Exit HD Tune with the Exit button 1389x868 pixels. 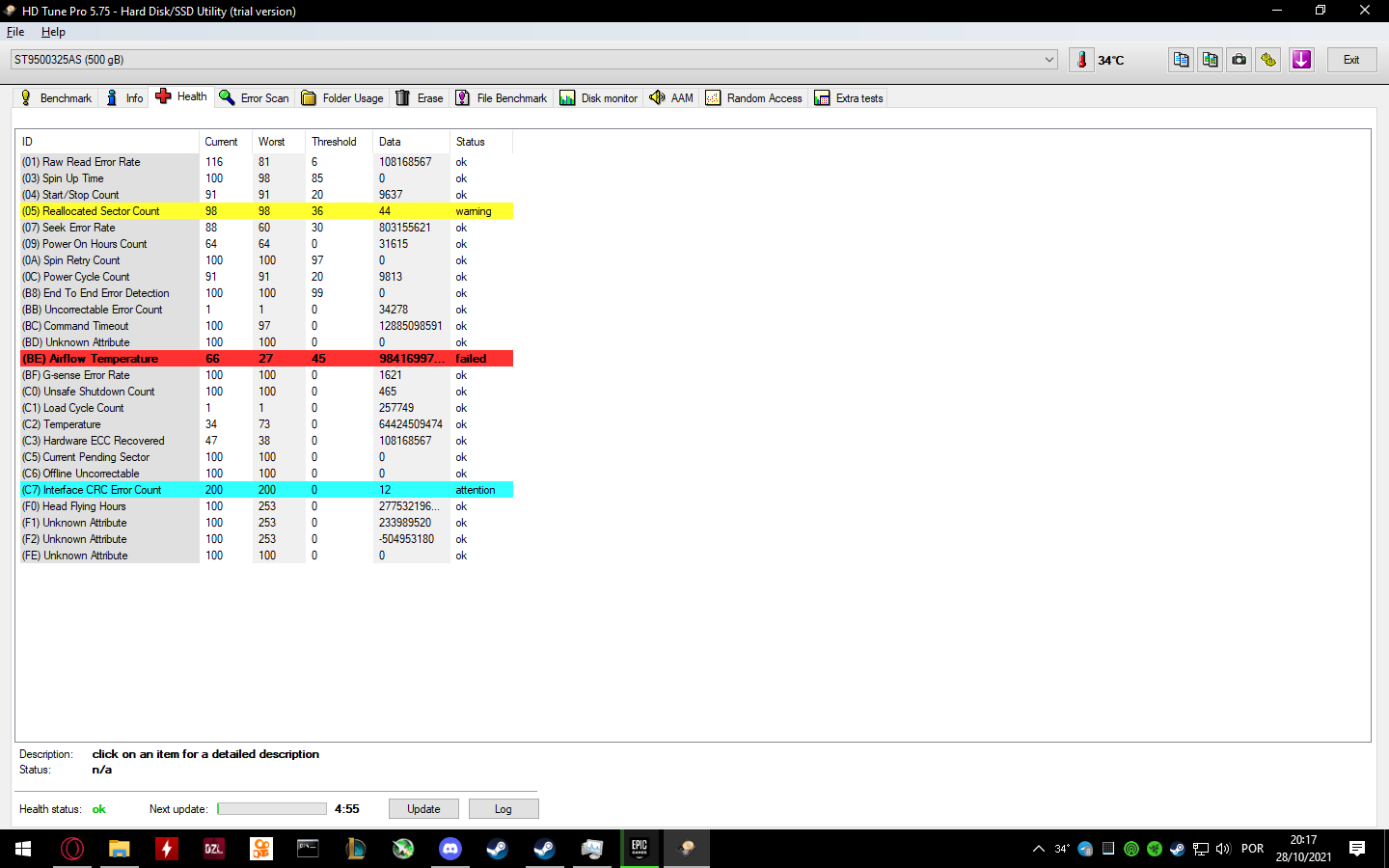coord(1351,60)
